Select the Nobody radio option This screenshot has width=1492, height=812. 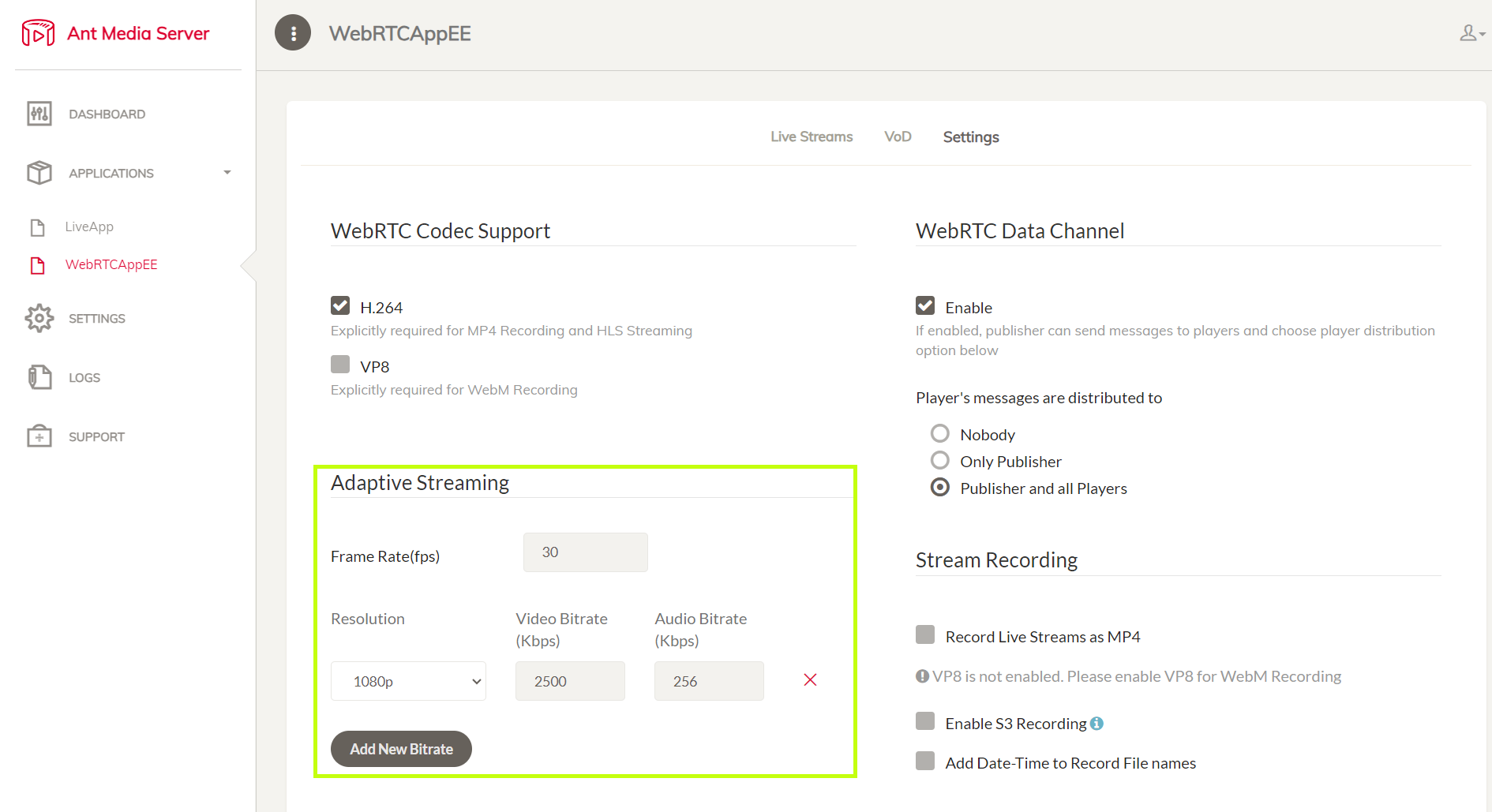[x=940, y=433]
